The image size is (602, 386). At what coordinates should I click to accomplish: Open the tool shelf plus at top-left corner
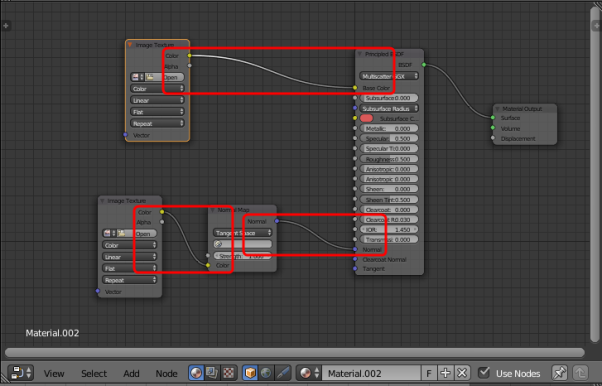6,26
